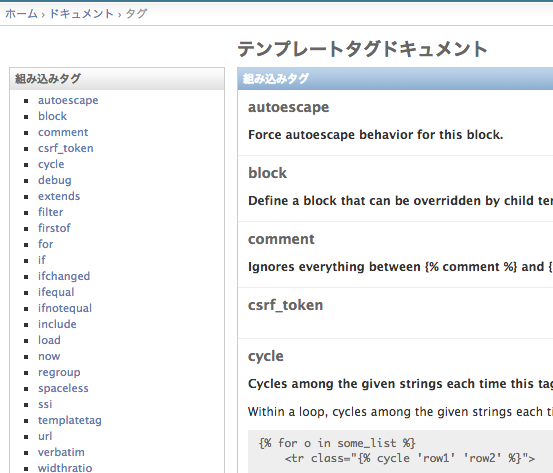Click the cycle link in sidebar
Image resolution: width=553 pixels, height=473 pixels.
point(51,164)
